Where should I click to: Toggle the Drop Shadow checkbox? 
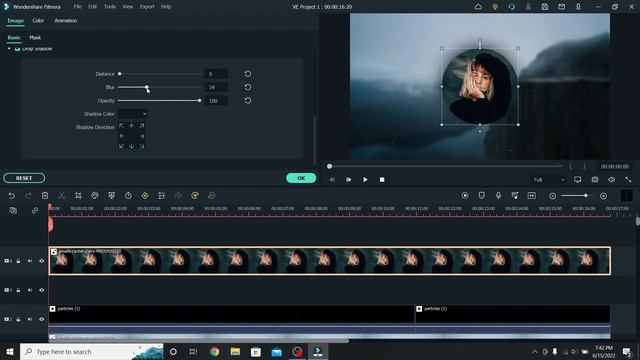pyautogui.click(x=18, y=49)
